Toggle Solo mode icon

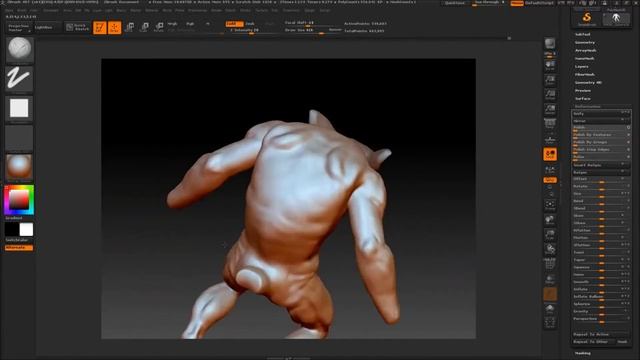[x=550, y=309]
